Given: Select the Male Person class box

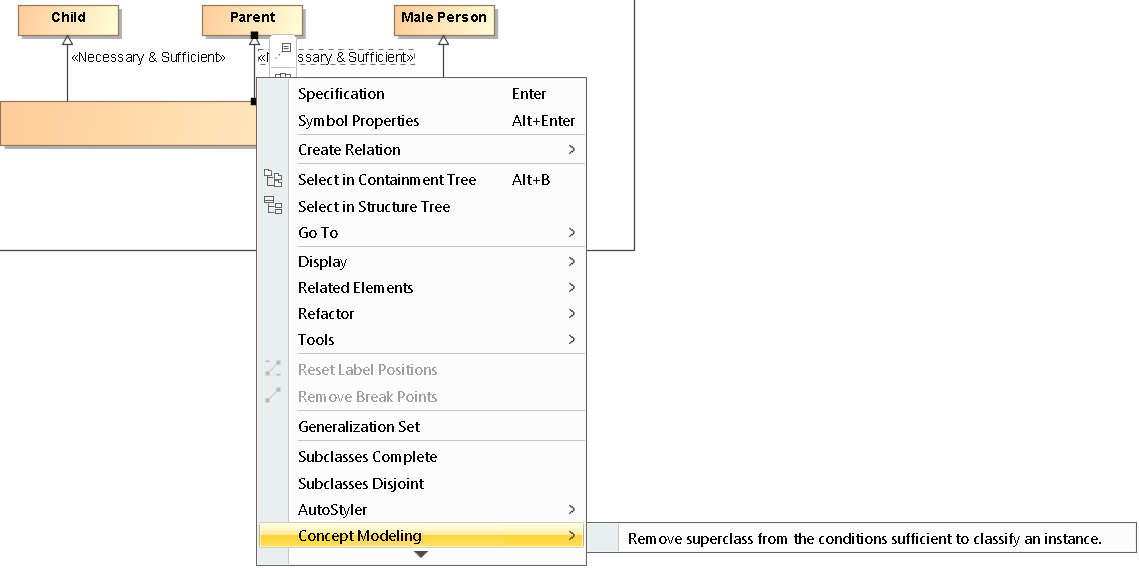Looking at the screenshot, I should (444, 19).
